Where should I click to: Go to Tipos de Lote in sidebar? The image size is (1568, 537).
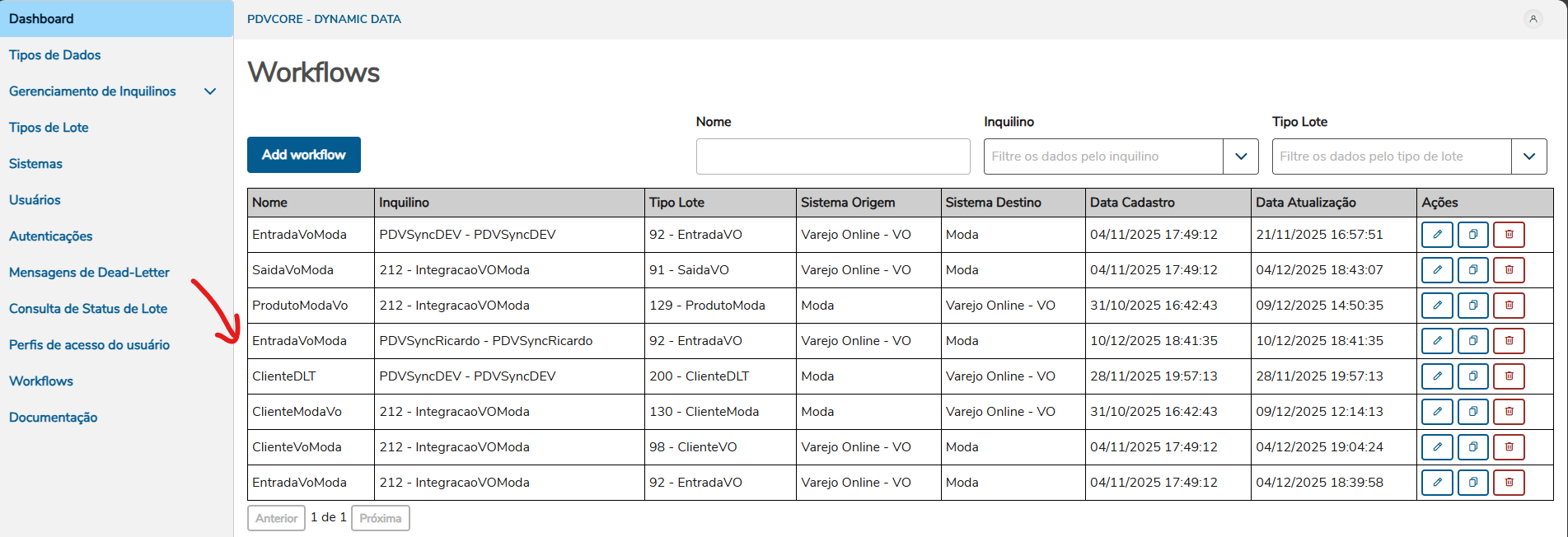[49, 128]
